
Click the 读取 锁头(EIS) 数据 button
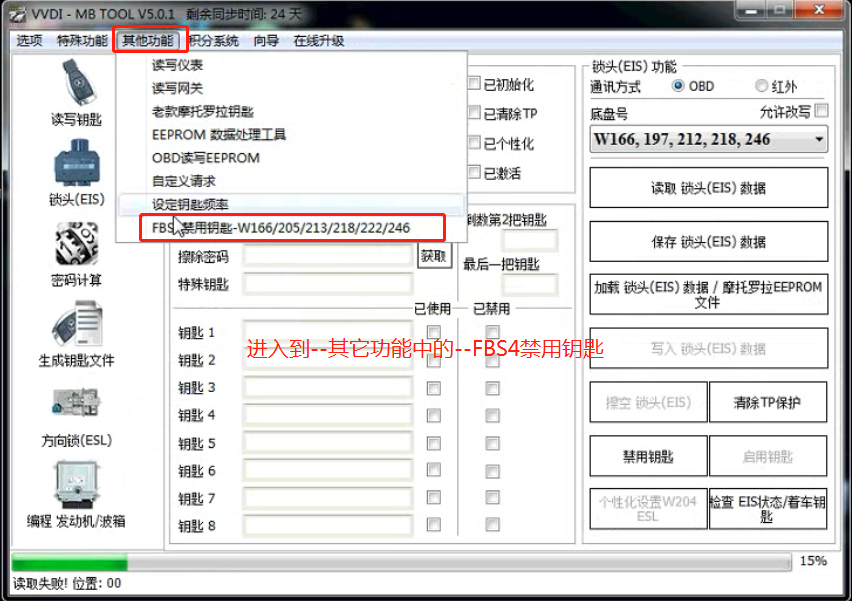pyautogui.click(x=708, y=188)
